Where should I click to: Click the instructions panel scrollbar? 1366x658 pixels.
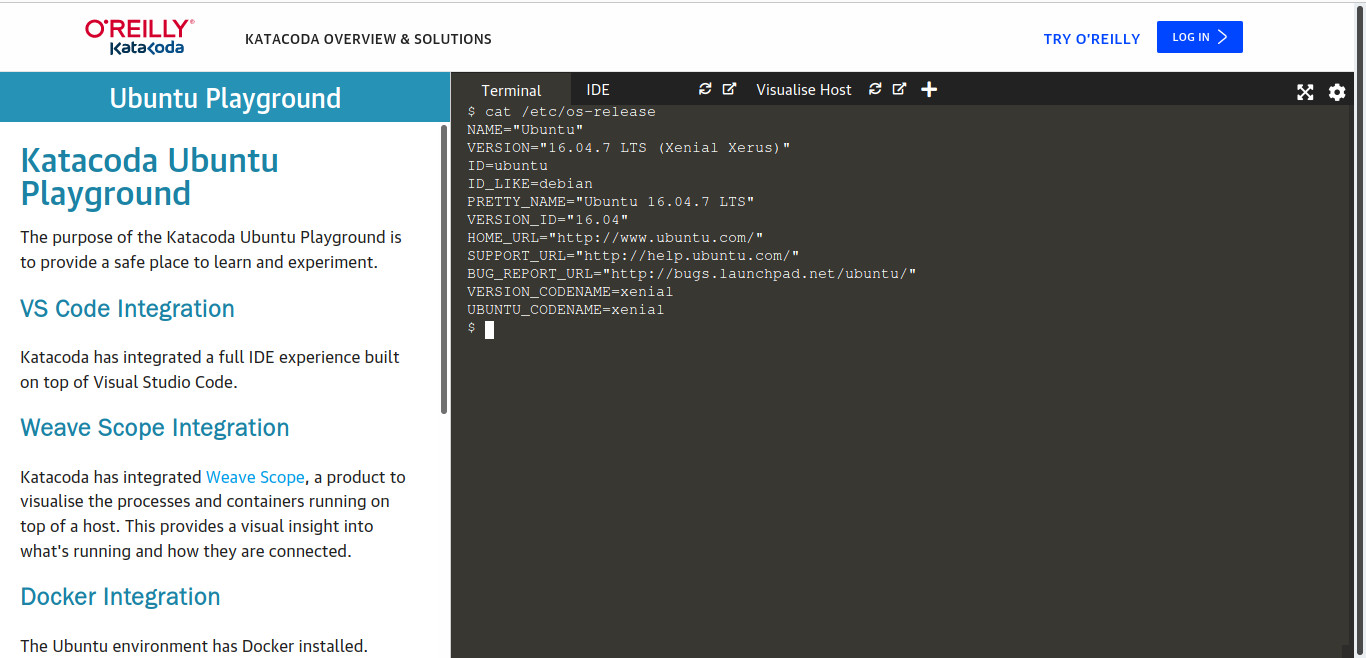(444, 268)
